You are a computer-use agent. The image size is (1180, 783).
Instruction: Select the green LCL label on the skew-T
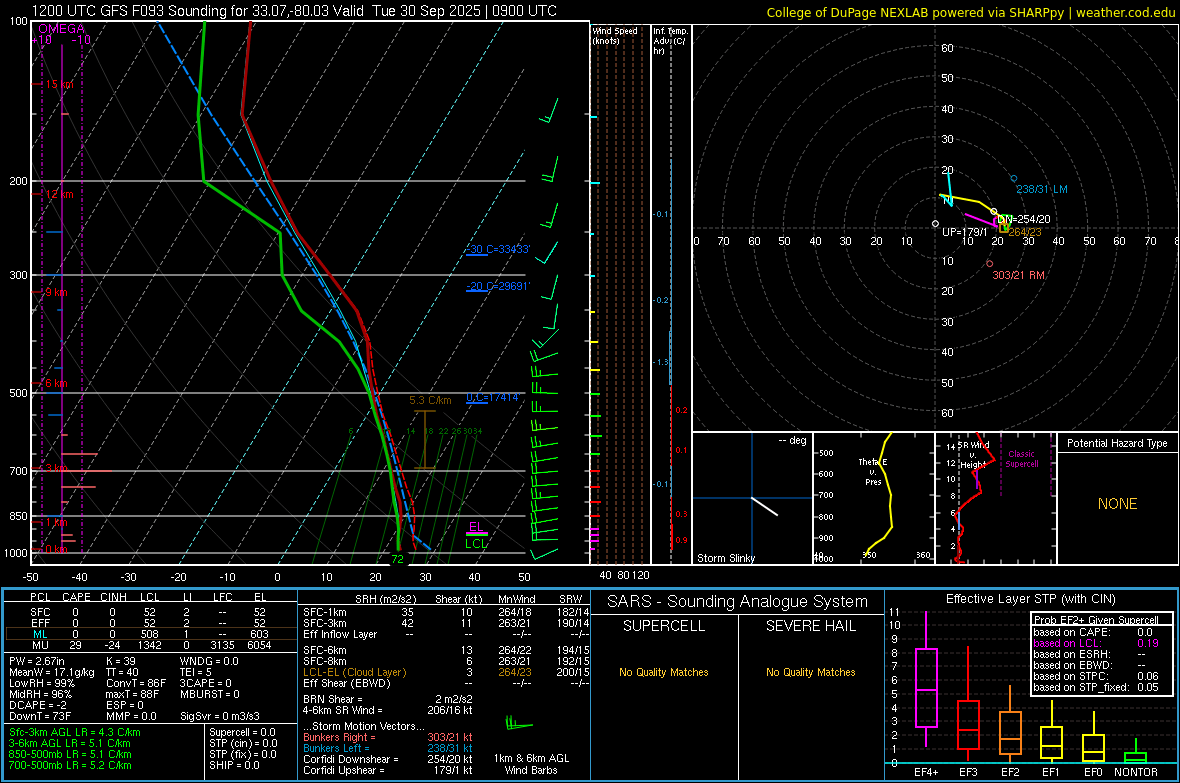(x=476, y=543)
